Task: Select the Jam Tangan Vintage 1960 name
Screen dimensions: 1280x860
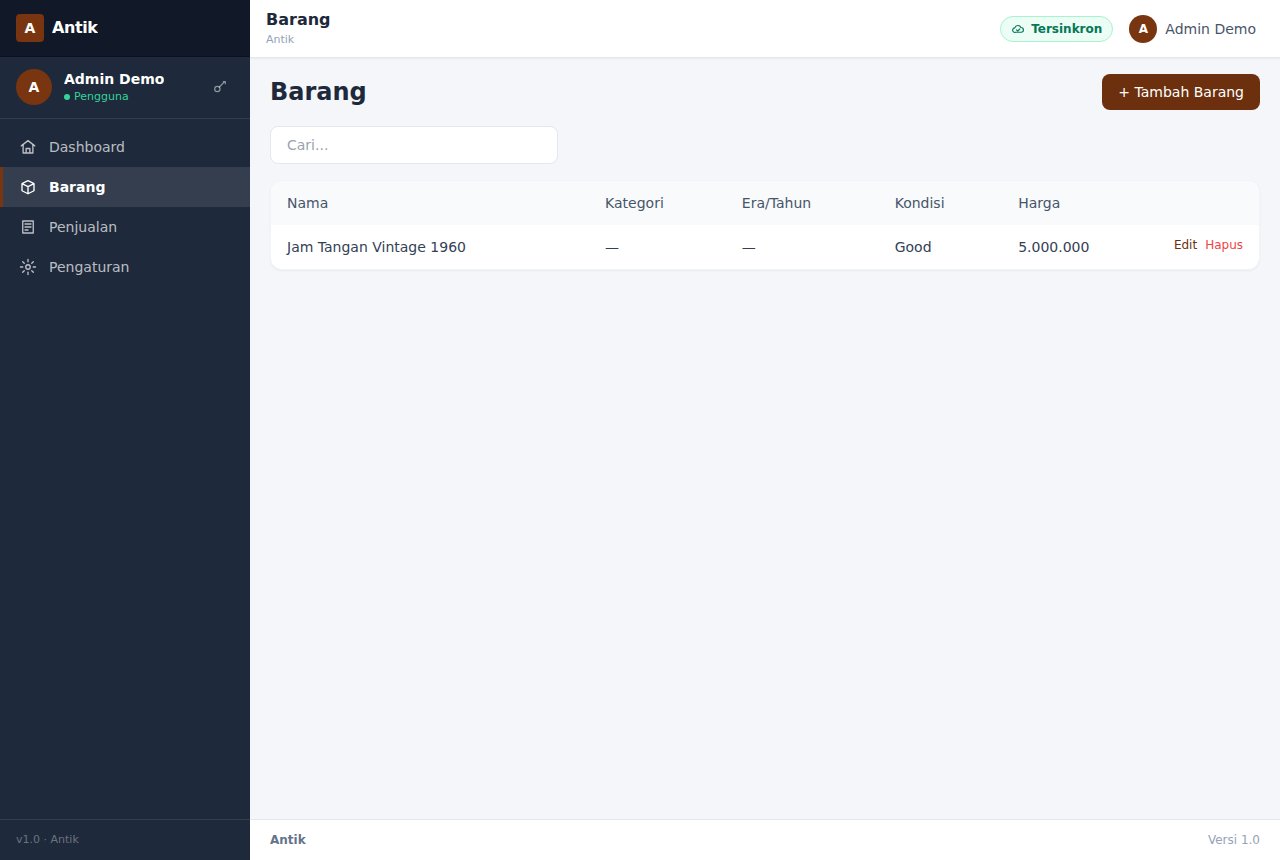Action: [x=376, y=247]
